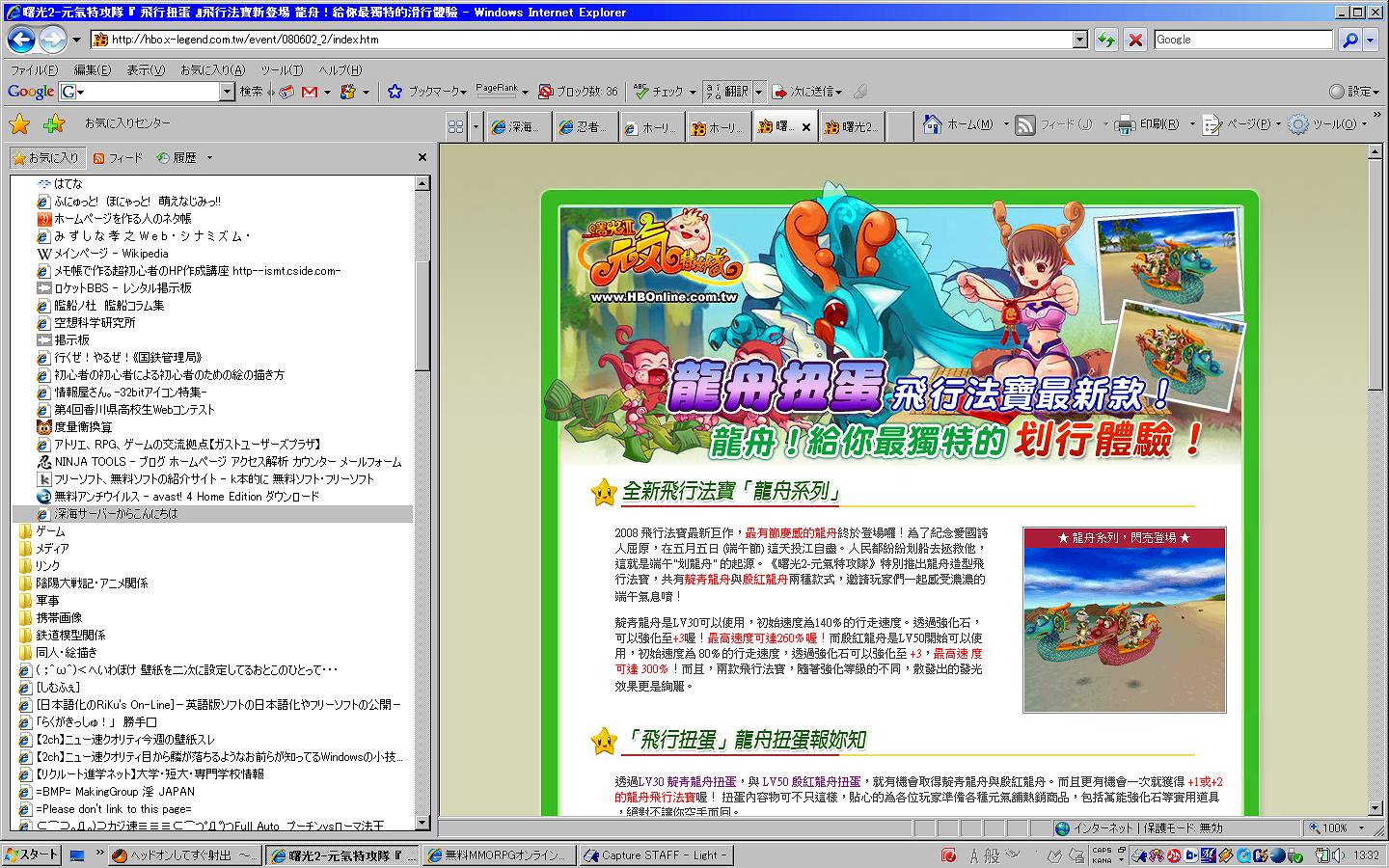Screen dimensions: 1389x868
Task: Click the browser Forward arrow button
Action: tap(53, 40)
